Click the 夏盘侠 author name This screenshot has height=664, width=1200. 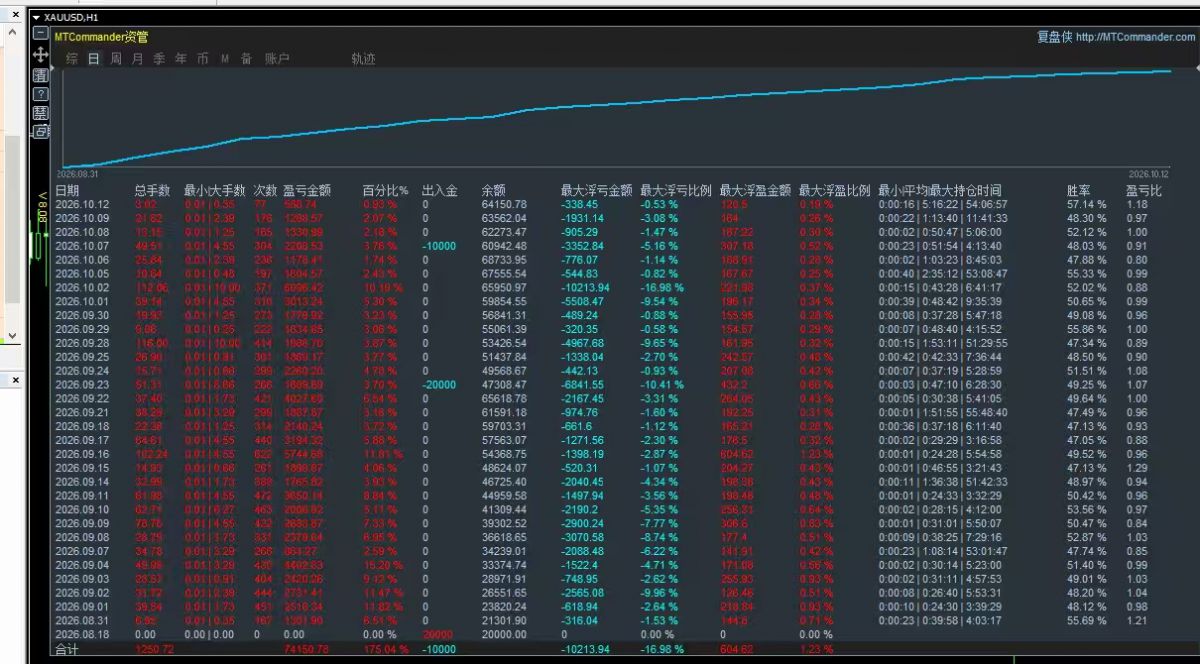point(1054,37)
